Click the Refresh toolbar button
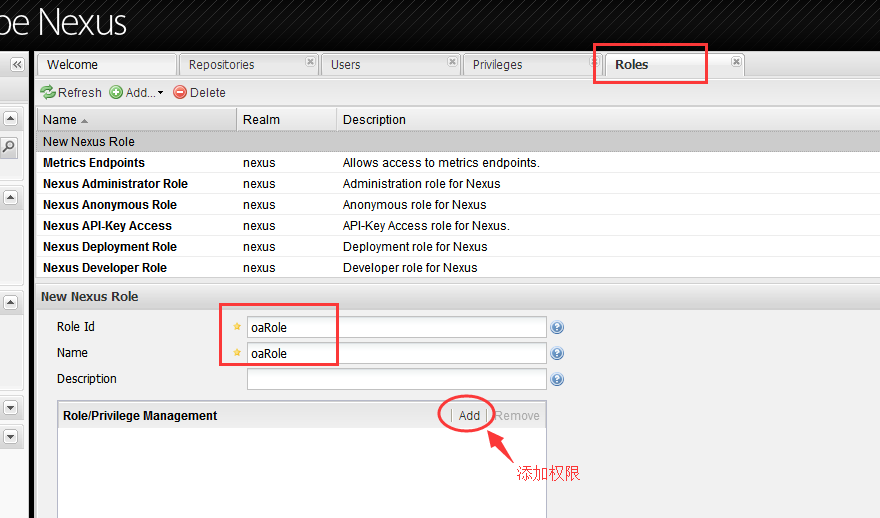880x518 pixels. (x=71, y=93)
